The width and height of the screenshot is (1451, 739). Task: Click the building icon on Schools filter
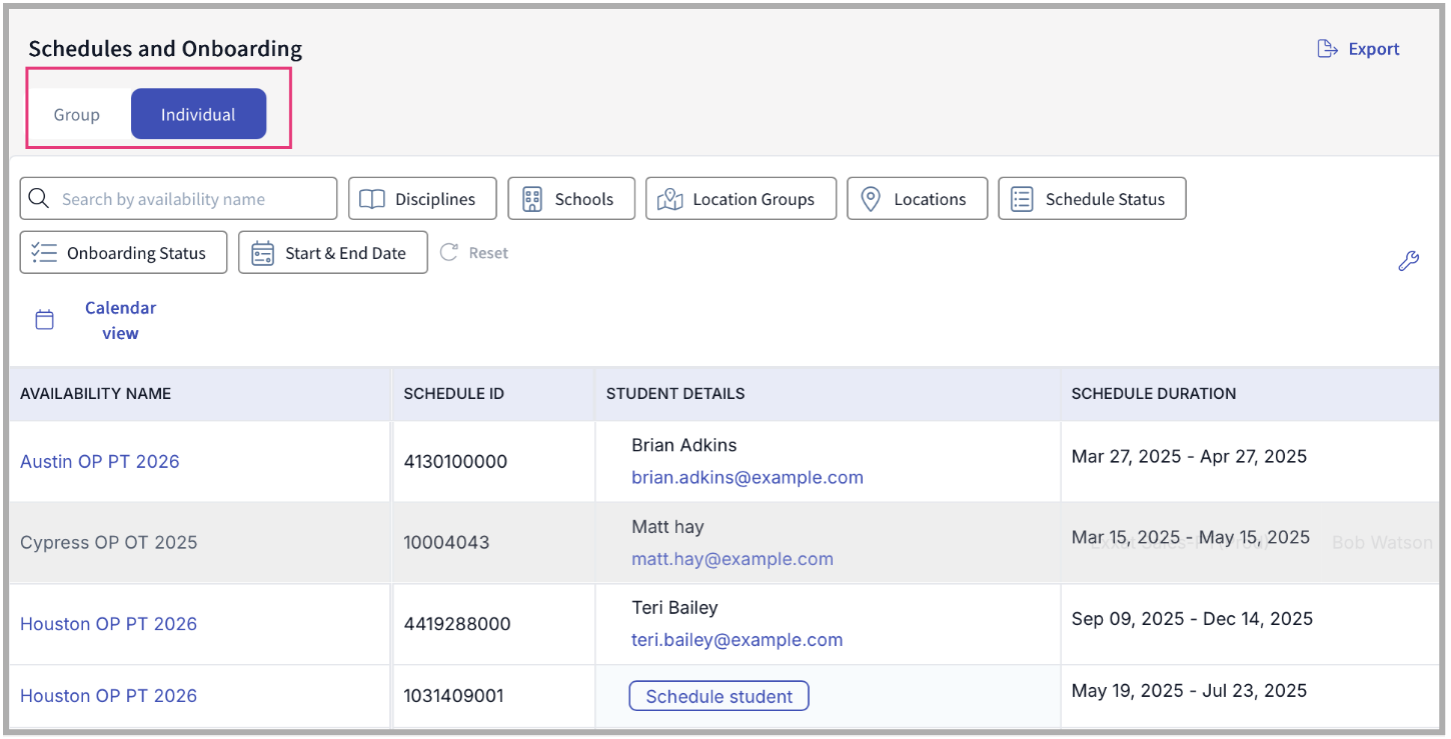(532, 199)
